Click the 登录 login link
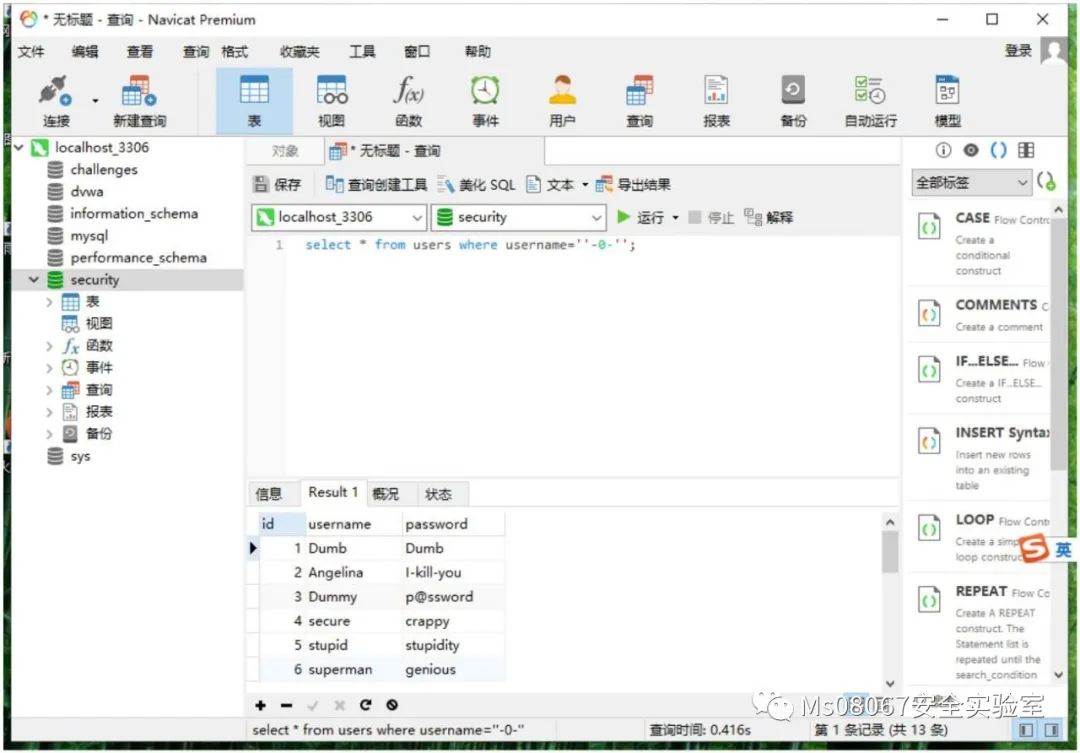Viewport: 1080px width, 753px height. point(1018,50)
